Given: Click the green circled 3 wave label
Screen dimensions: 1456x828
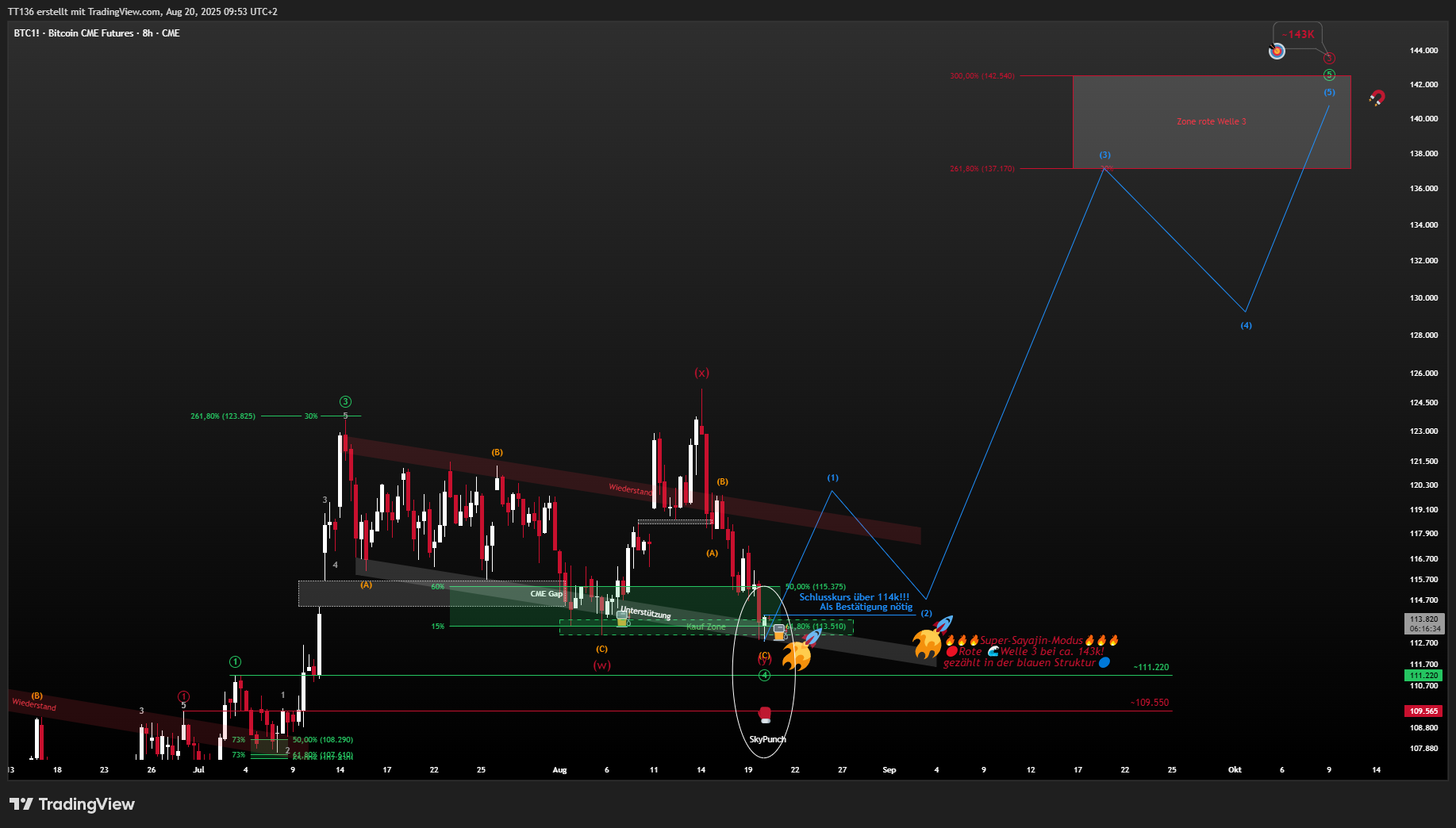Looking at the screenshot, I should (345, 401).
